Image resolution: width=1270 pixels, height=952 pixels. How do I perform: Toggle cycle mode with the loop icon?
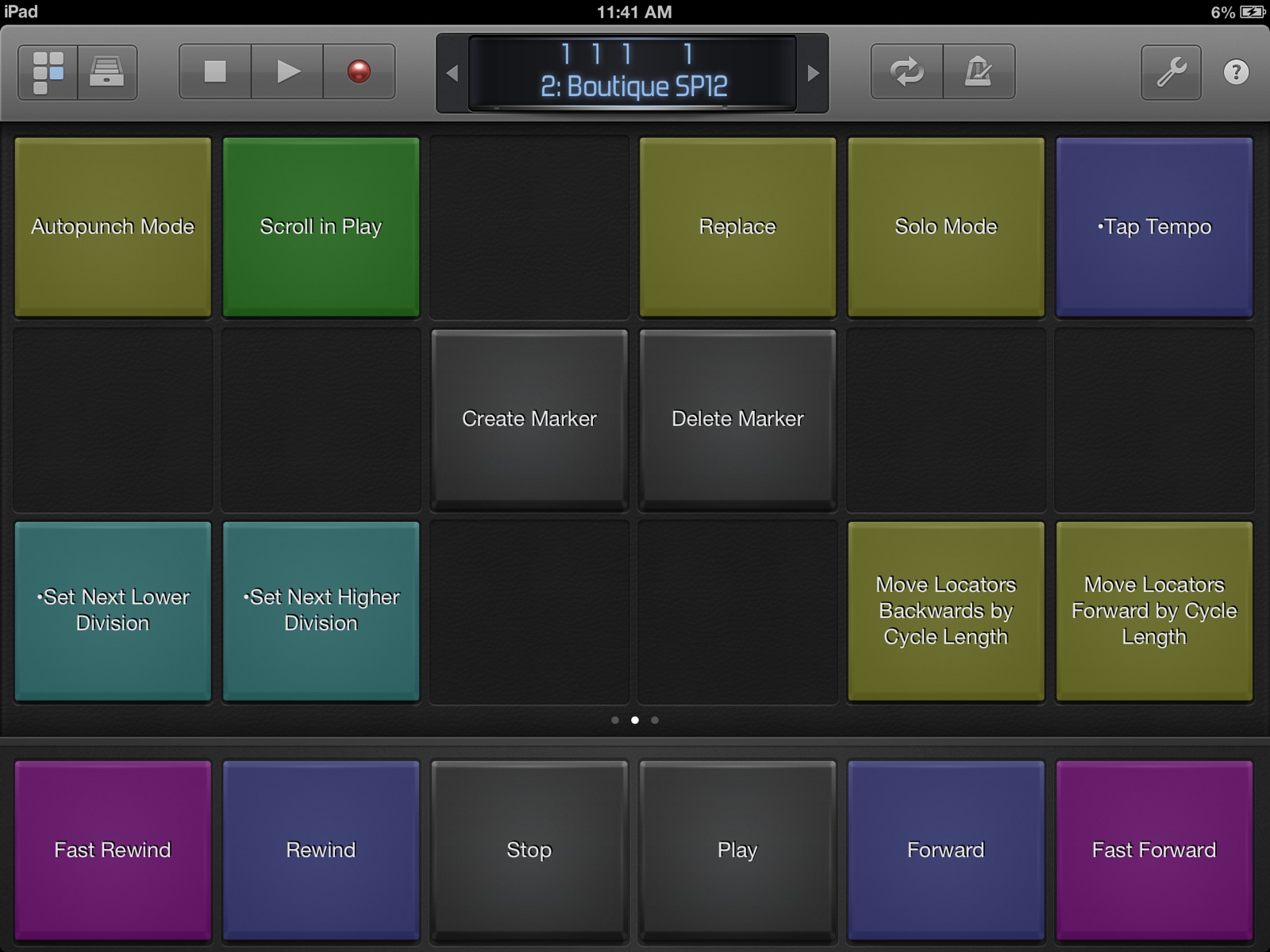pos(907,72)
